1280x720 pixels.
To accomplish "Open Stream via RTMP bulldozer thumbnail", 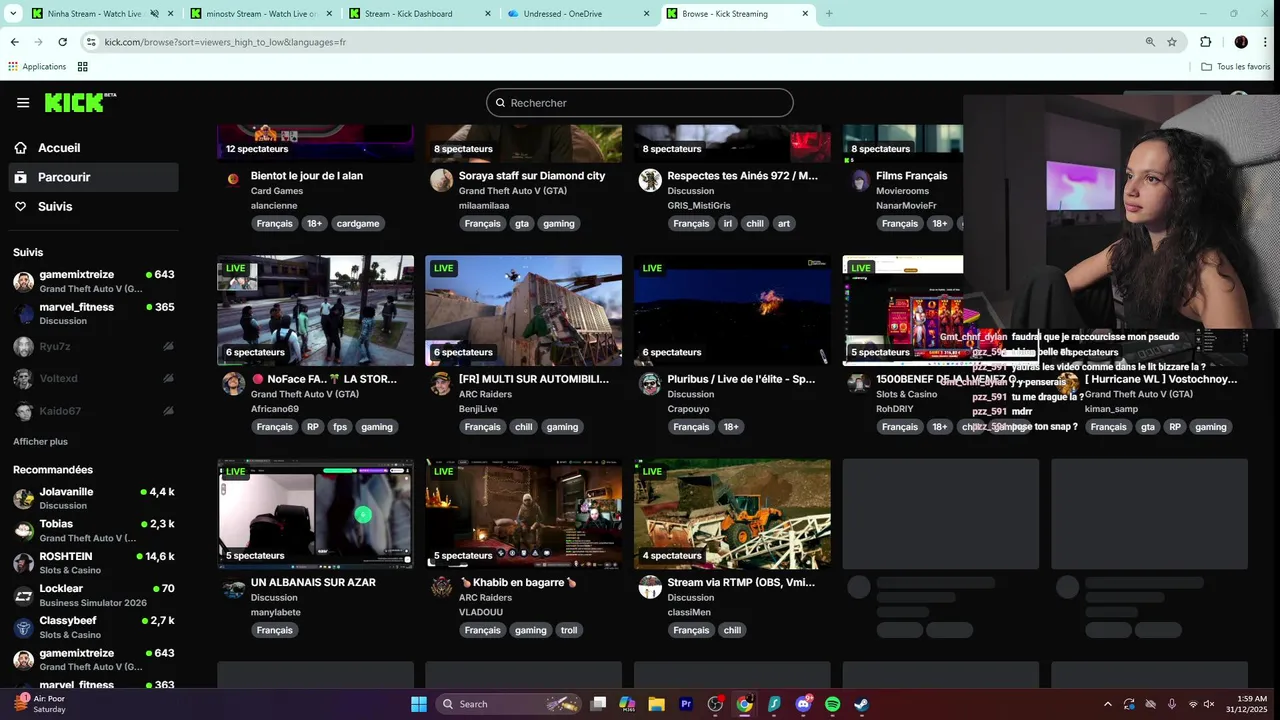I will click(x=732, y=514).
